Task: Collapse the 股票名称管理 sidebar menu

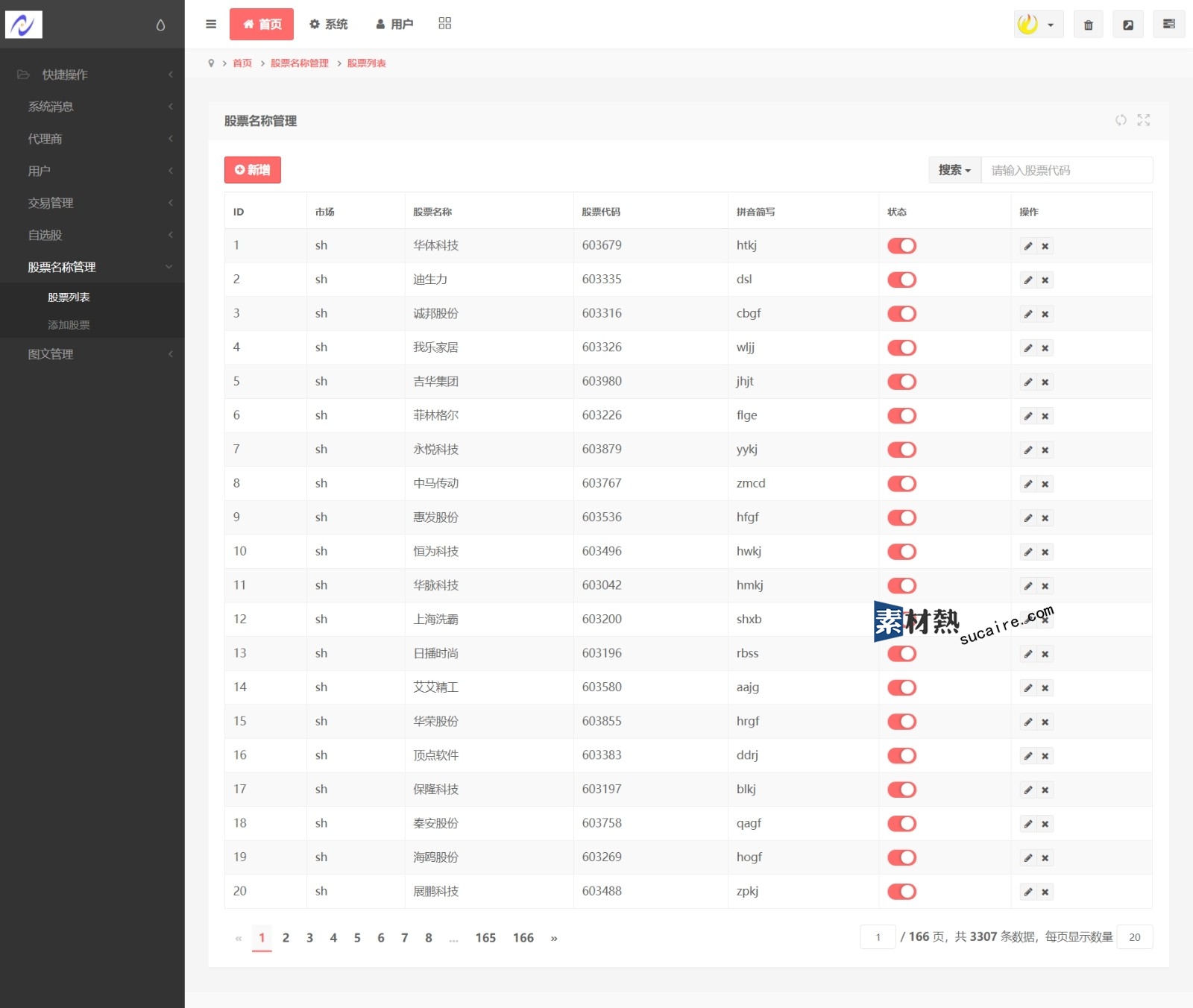Action: tap(92, 267)
